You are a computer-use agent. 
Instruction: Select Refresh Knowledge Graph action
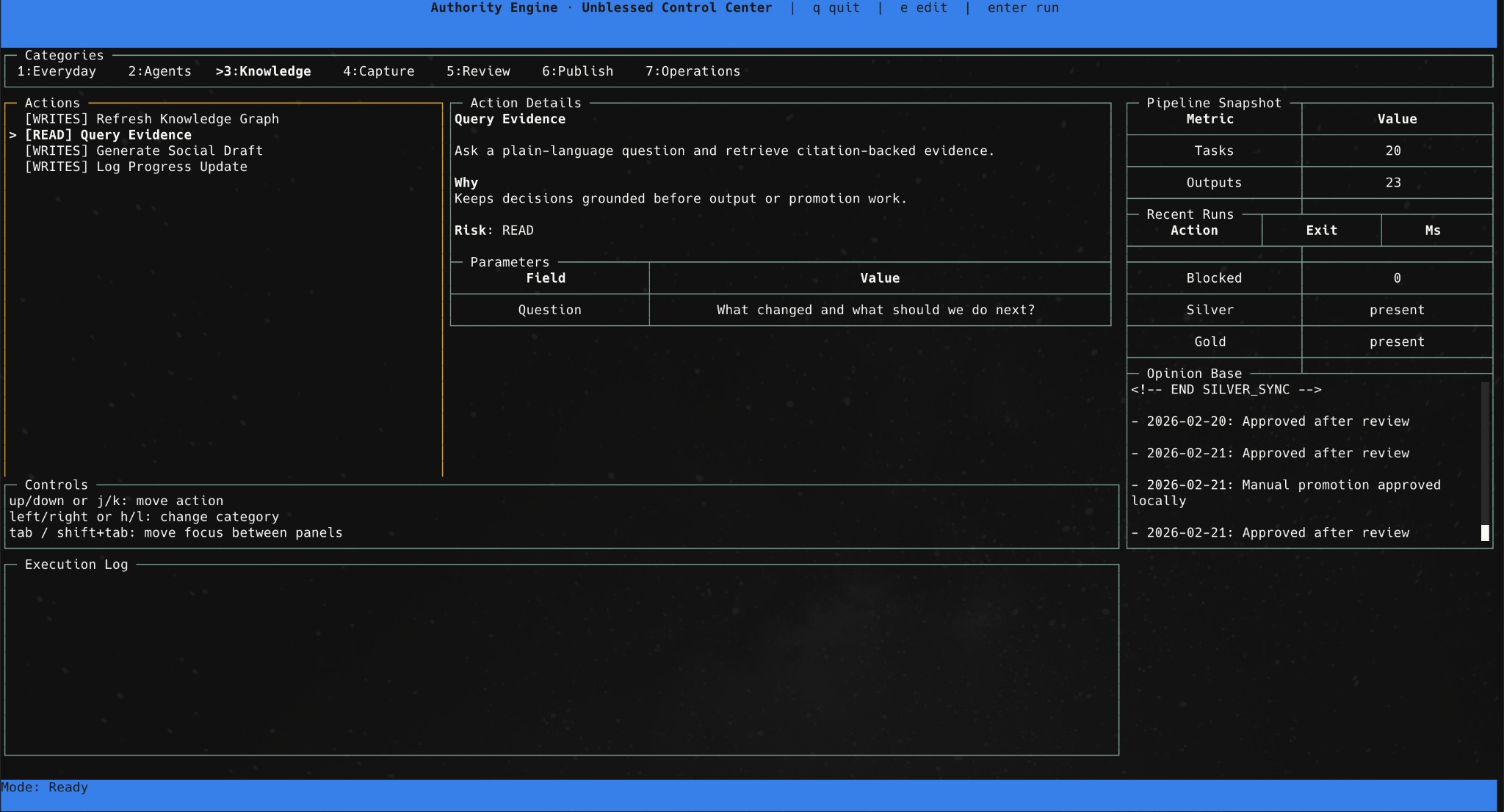151,119
